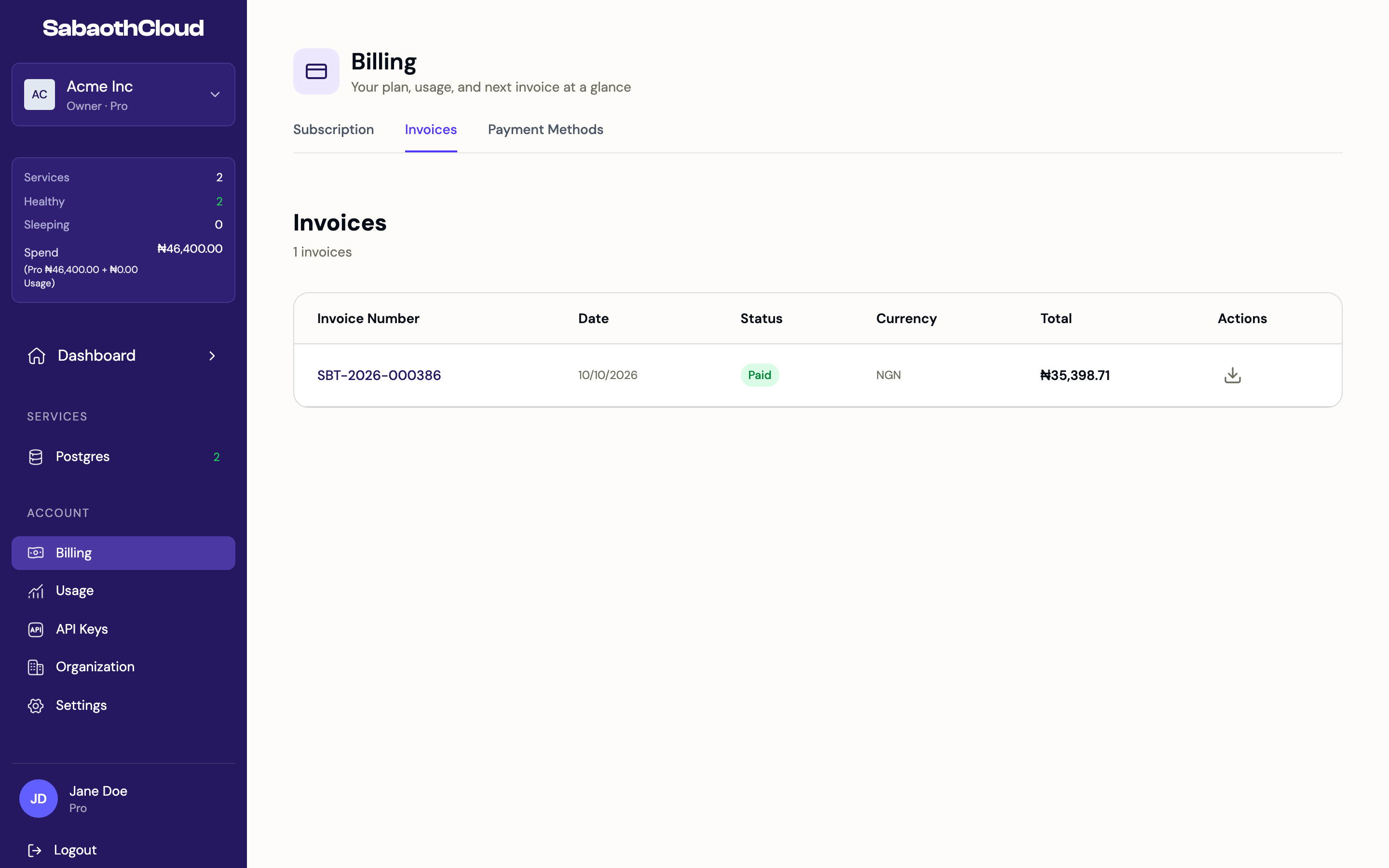Viewport: 1389px width, 868px height.
Task: Click the Healthy services count
Action: 219,202
